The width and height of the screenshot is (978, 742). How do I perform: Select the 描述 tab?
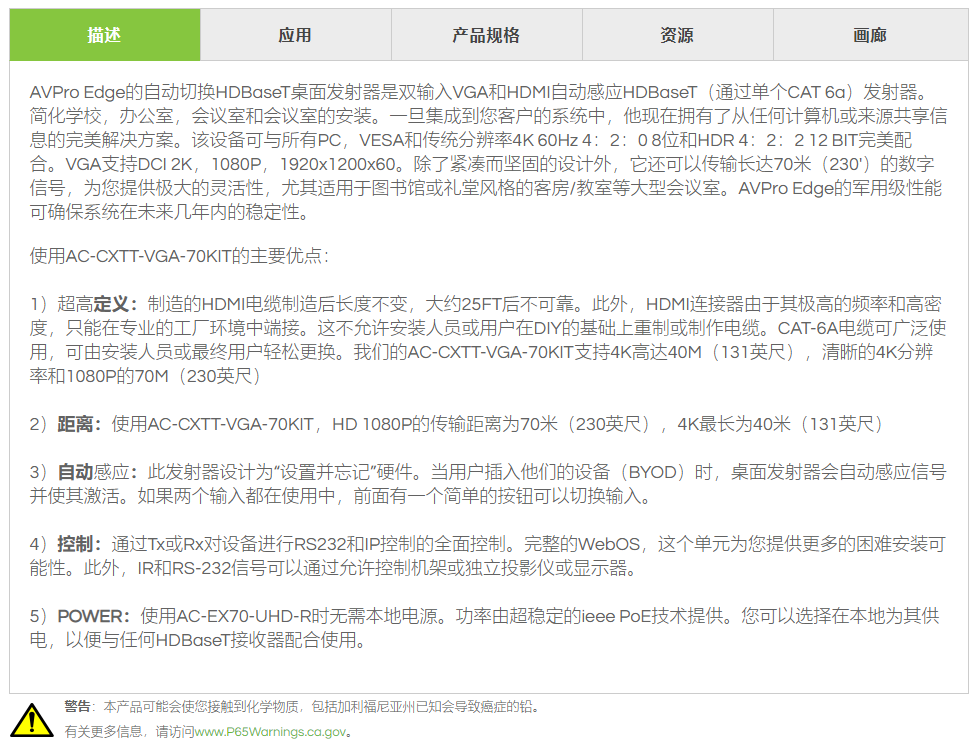tap(105, 35)
